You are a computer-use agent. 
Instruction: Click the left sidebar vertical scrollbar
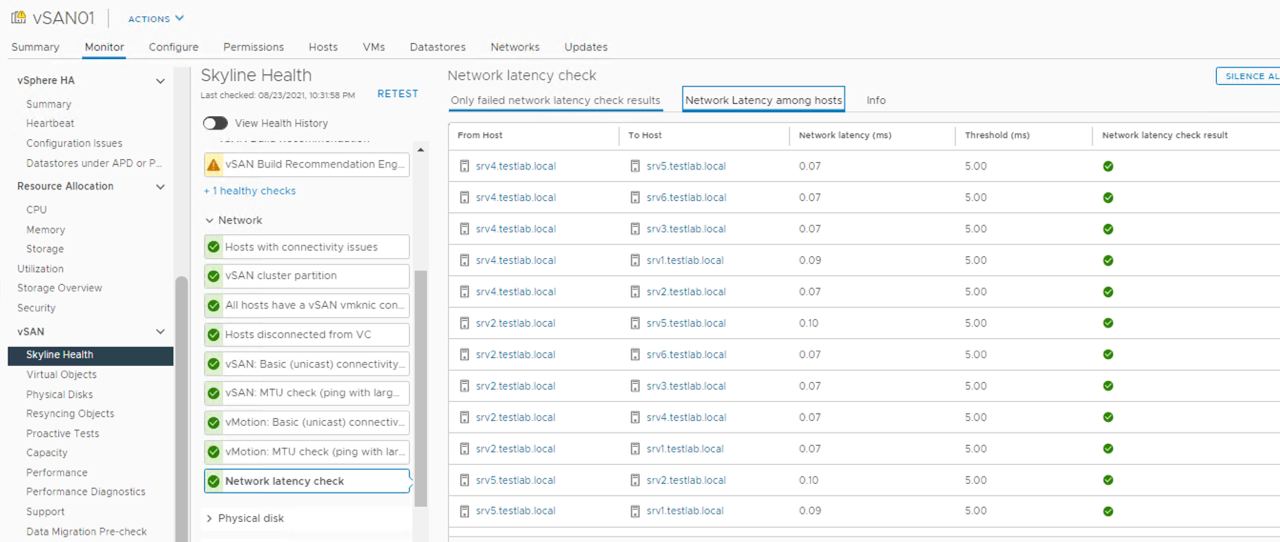181,408
